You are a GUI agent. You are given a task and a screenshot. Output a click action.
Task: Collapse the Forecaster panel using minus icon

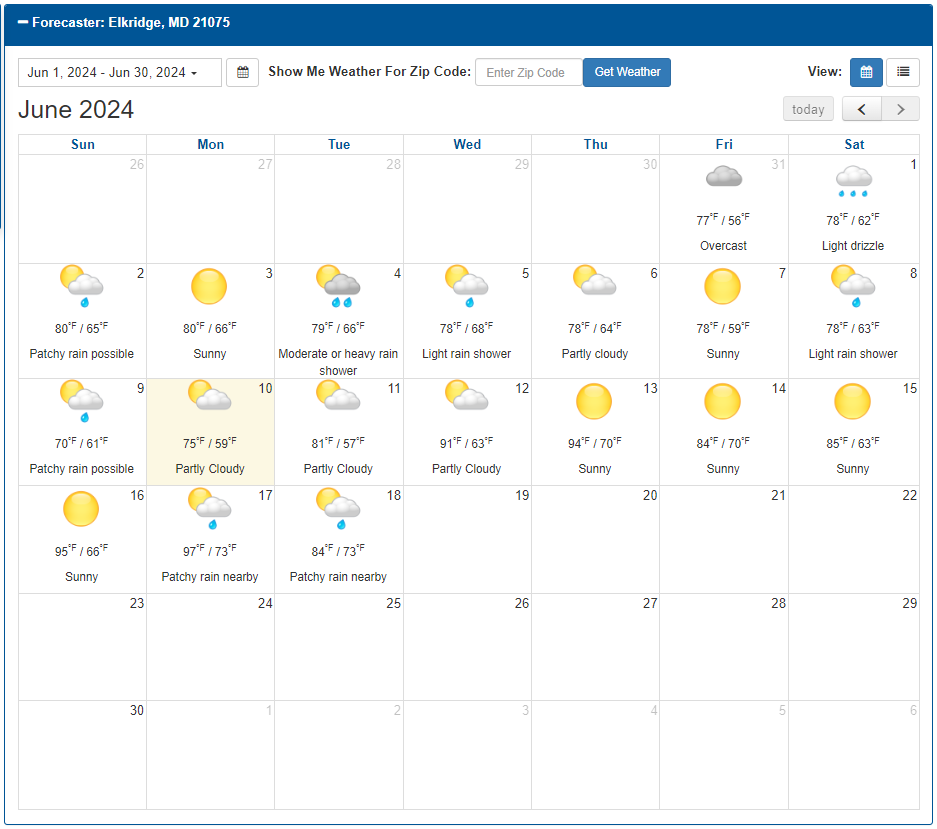pos(23,22)
